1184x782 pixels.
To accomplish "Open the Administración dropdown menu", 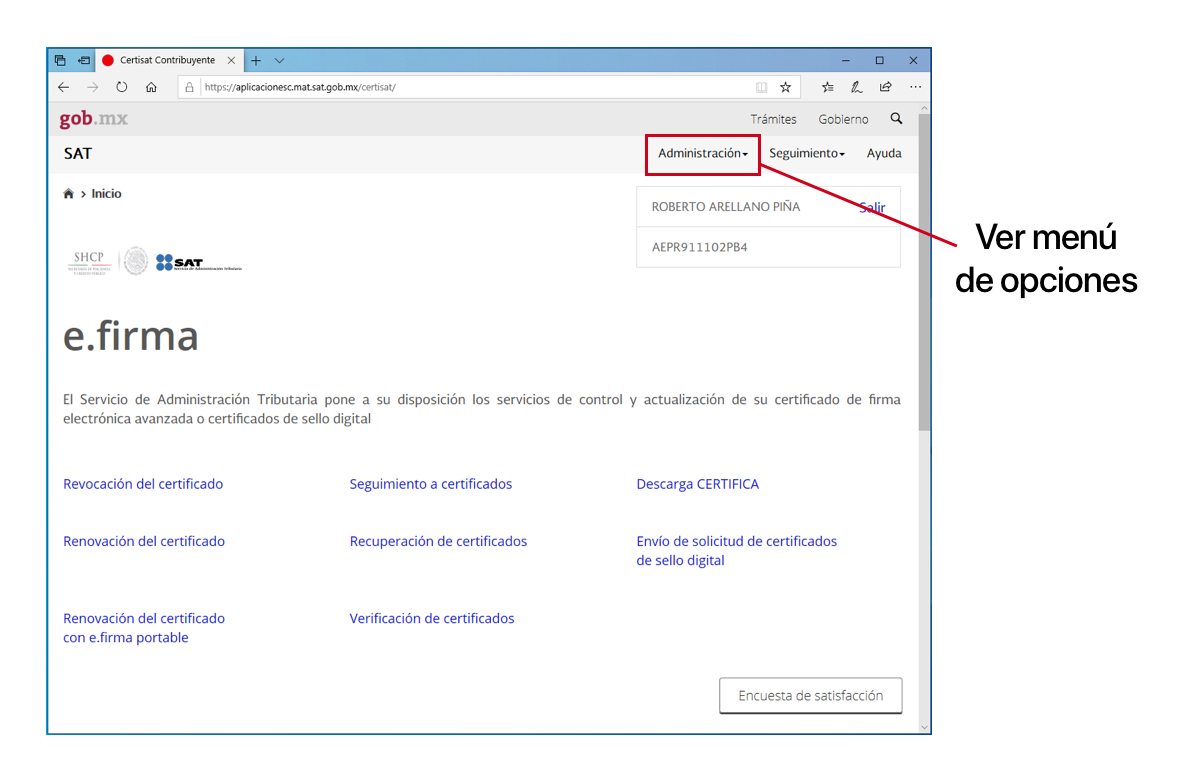I will tap(702, 153).
